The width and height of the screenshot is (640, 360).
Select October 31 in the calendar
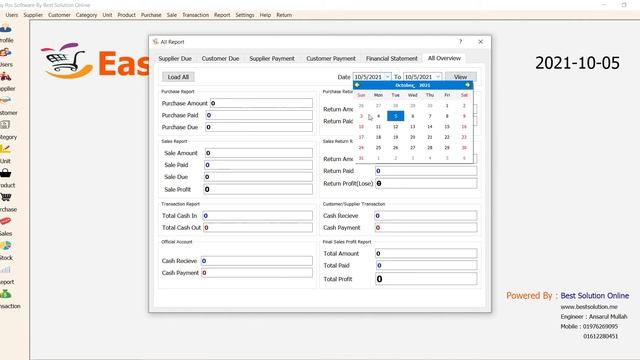(x=361, y=158)
